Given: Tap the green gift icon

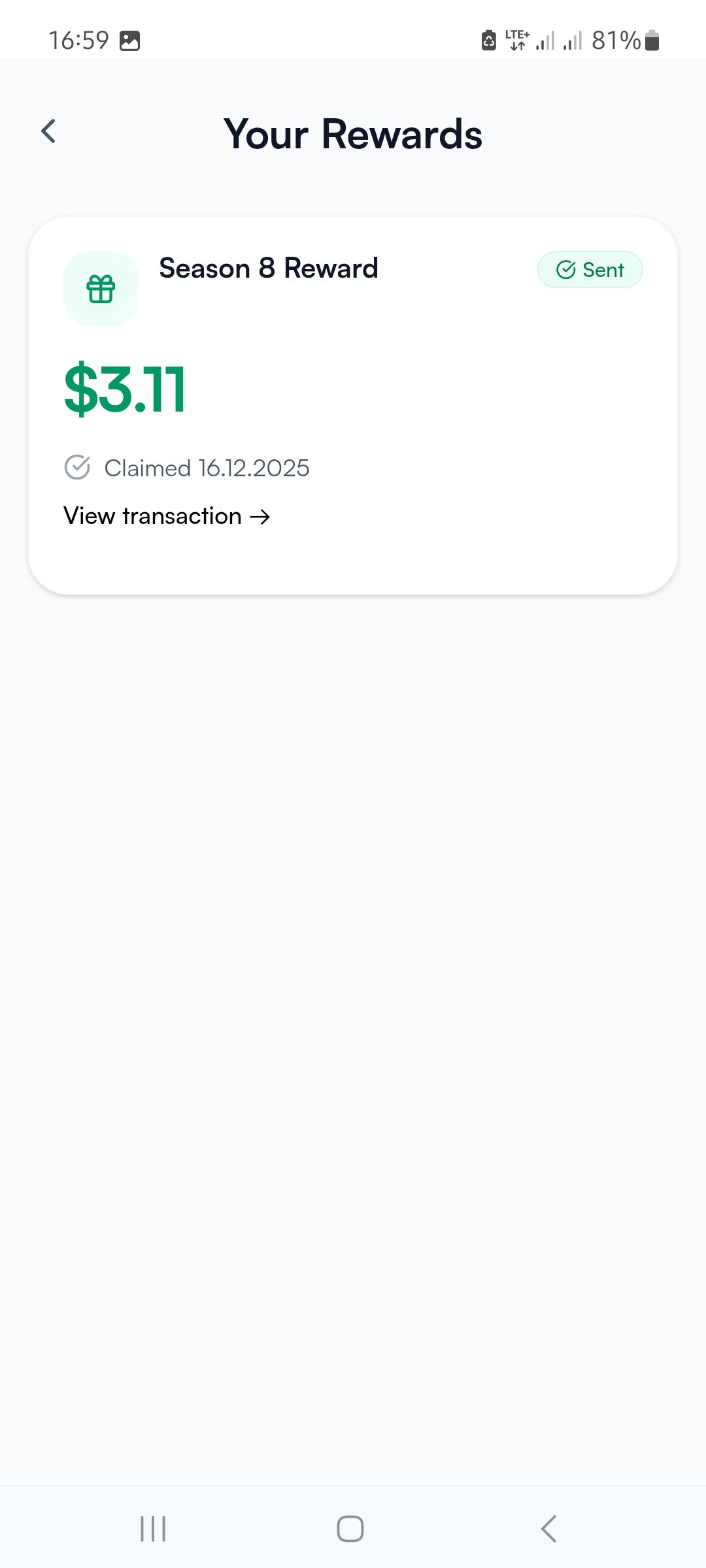Looking at the screenshot, I should point(101,289).
